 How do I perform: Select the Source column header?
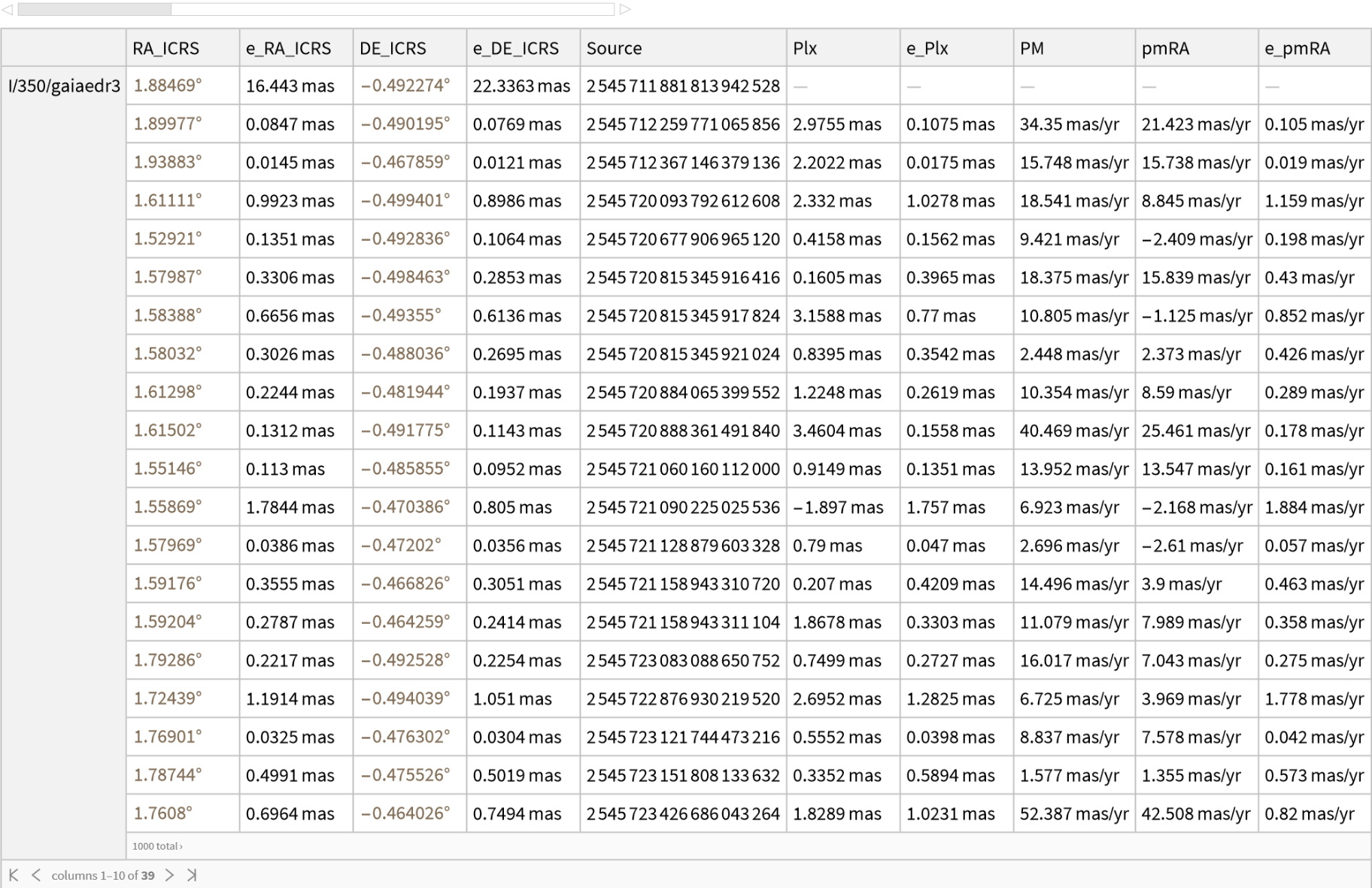click(x=614, y=48)
